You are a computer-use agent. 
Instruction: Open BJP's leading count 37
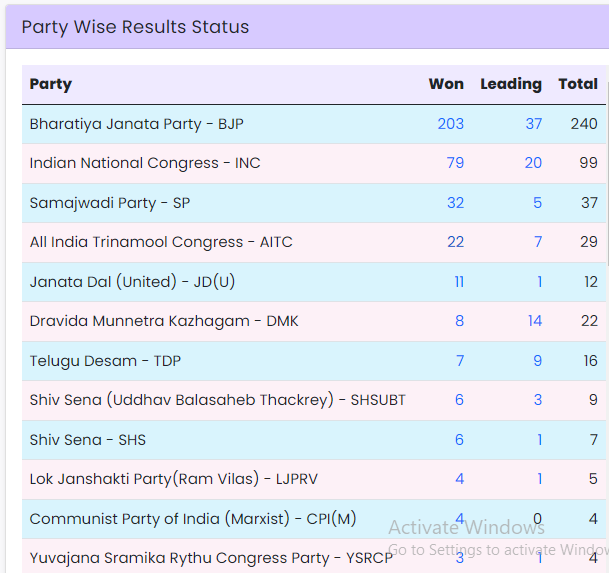click(533, 124)
